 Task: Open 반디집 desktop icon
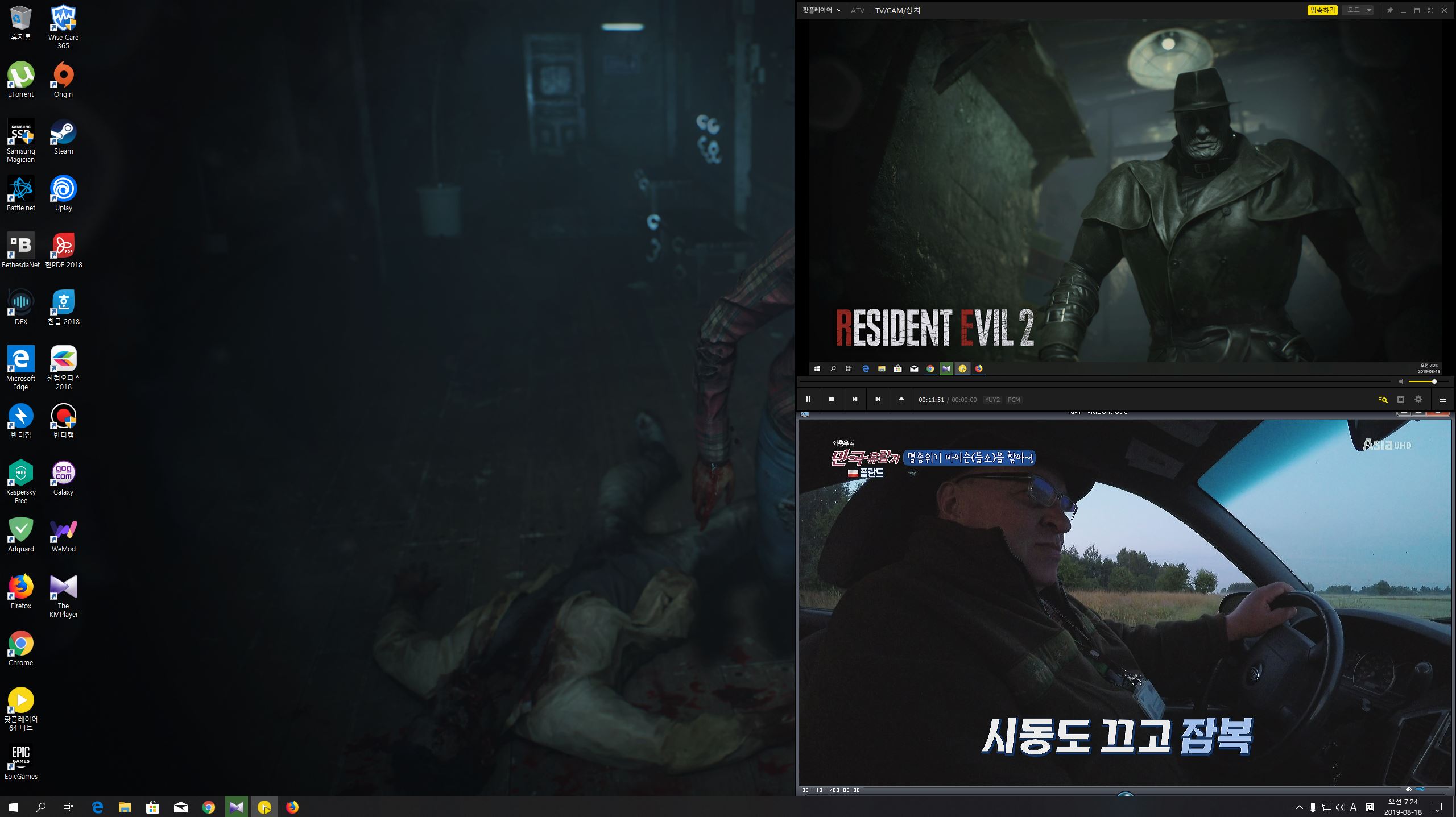tap(21, 421)
